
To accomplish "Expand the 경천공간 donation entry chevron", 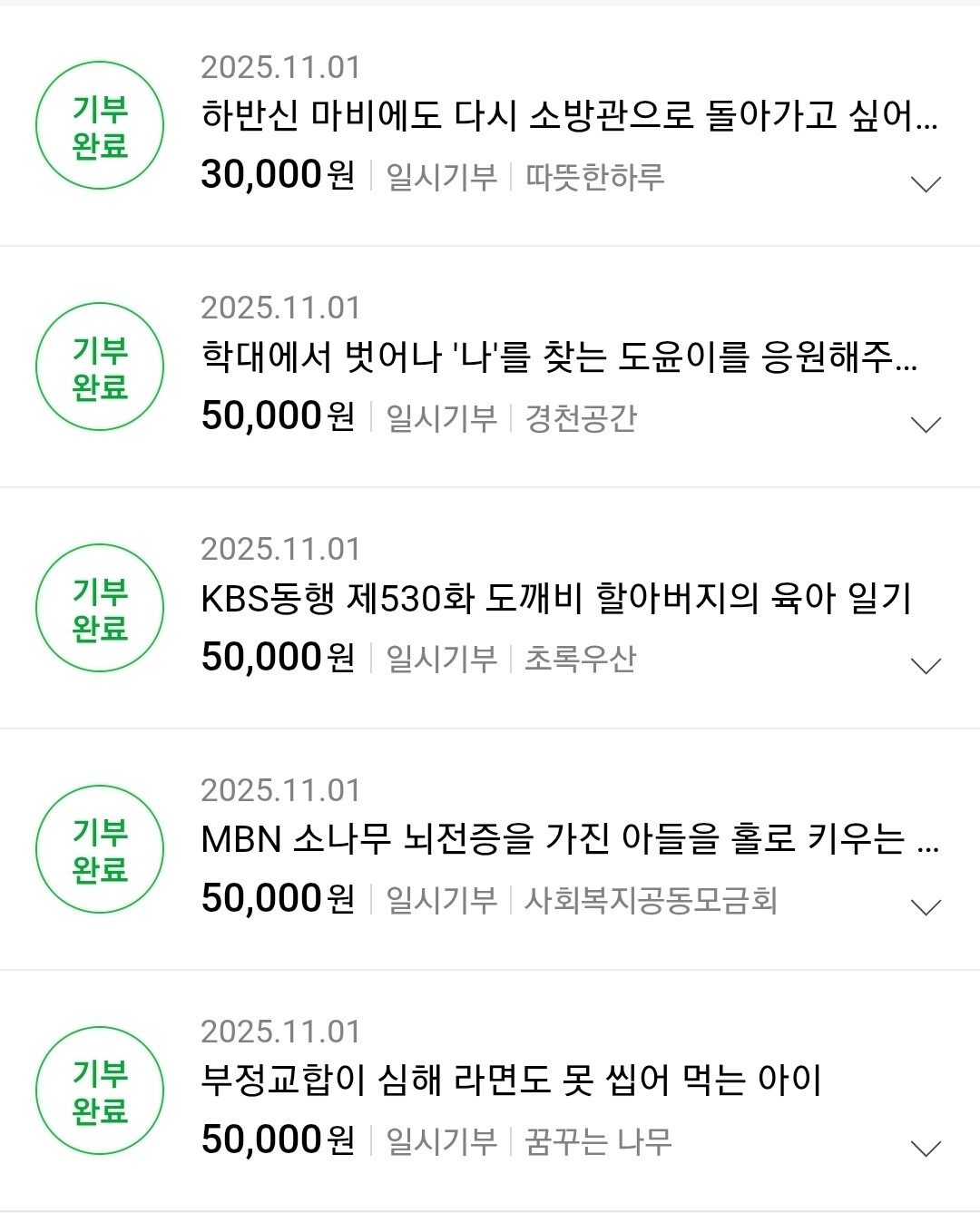I will coord(925,425).
